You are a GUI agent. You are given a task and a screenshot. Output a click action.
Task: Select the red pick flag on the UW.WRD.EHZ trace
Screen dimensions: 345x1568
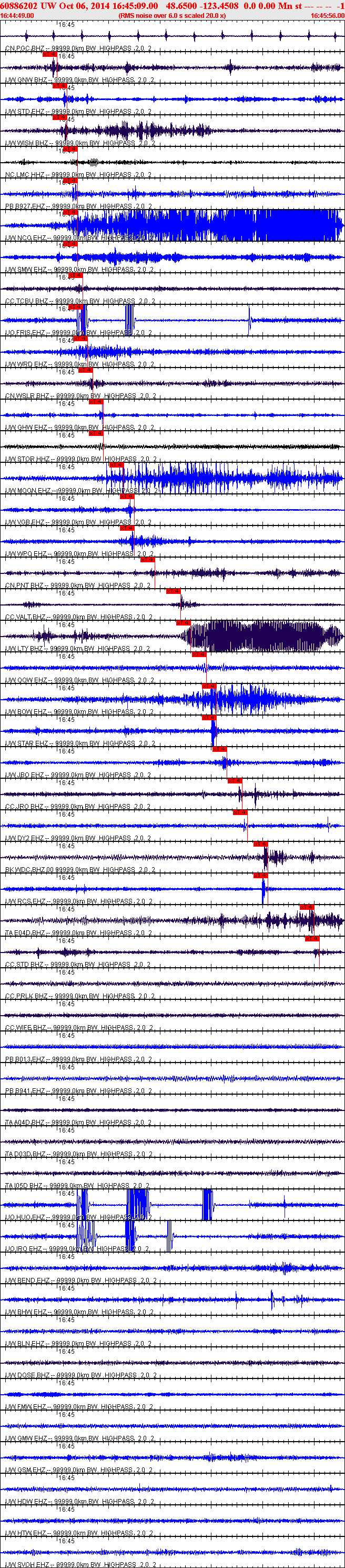point(80,339)
